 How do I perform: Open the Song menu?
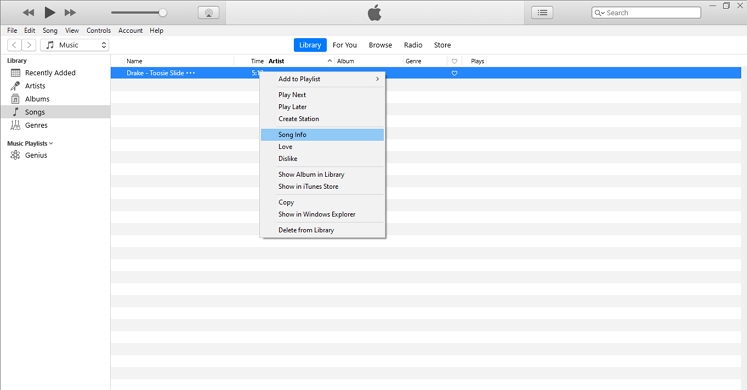click(50, 30)
